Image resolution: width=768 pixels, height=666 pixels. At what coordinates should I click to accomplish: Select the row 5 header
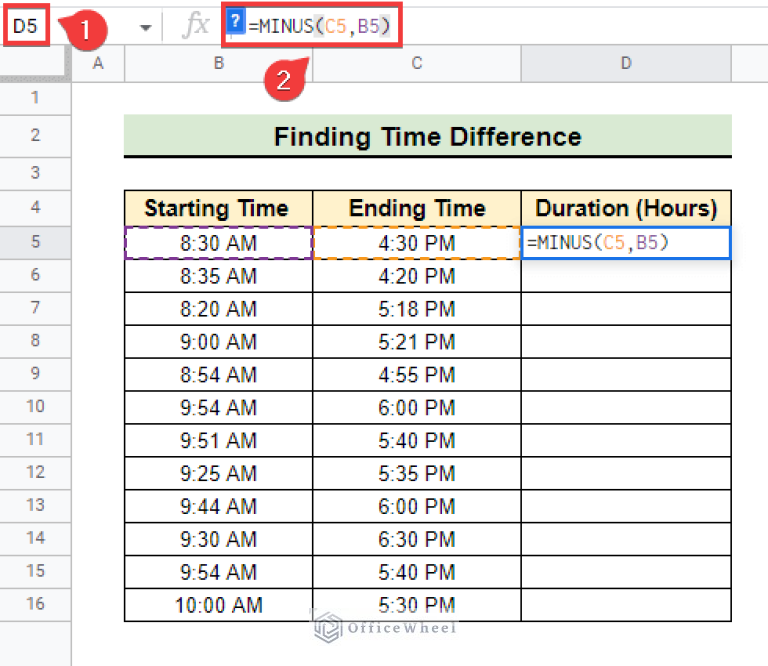[x=35, y=243]
